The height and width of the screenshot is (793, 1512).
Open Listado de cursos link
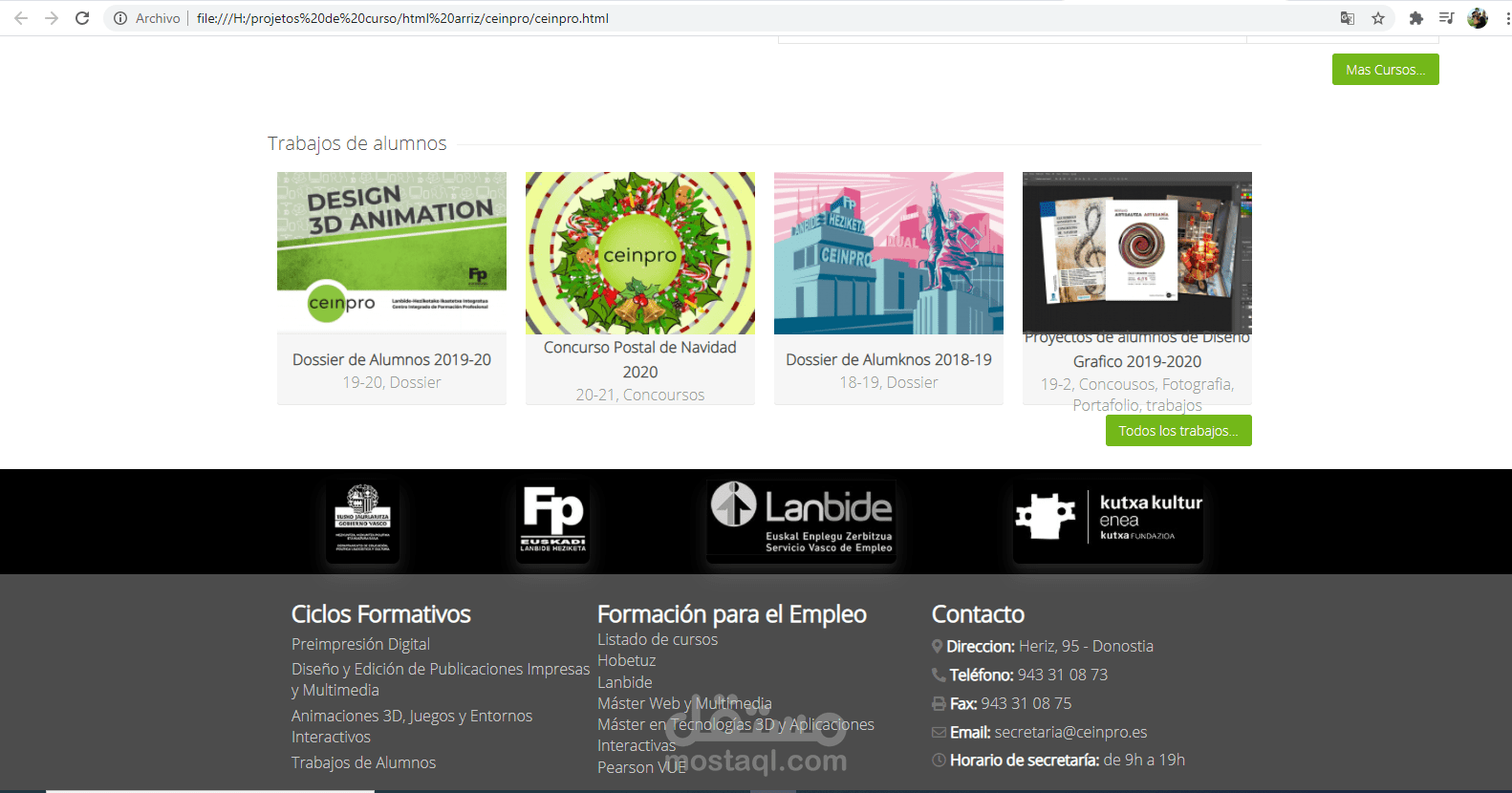(658, 639)
